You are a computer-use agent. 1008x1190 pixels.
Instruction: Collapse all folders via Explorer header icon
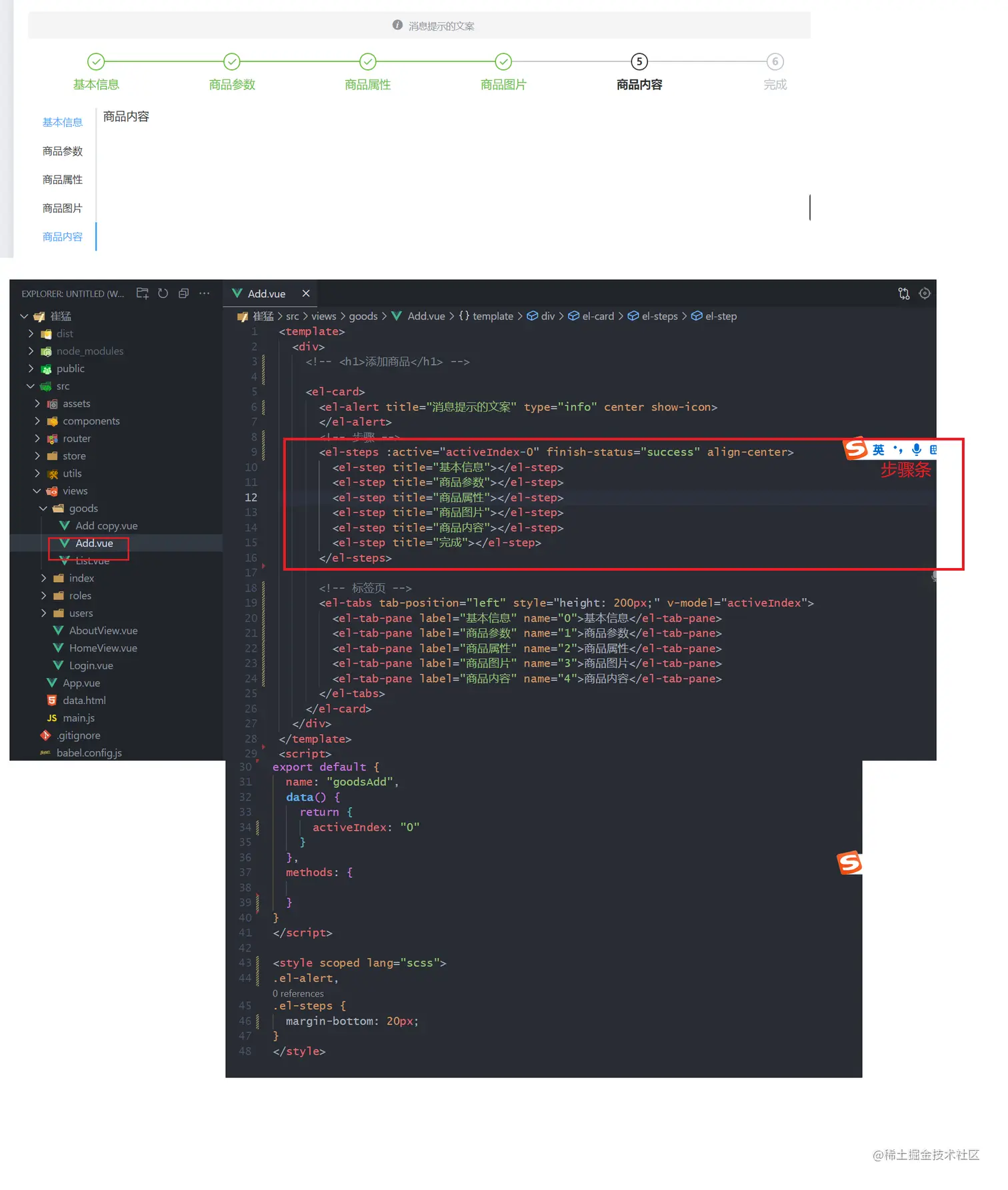pyautogui.click(x=184, y=293)
